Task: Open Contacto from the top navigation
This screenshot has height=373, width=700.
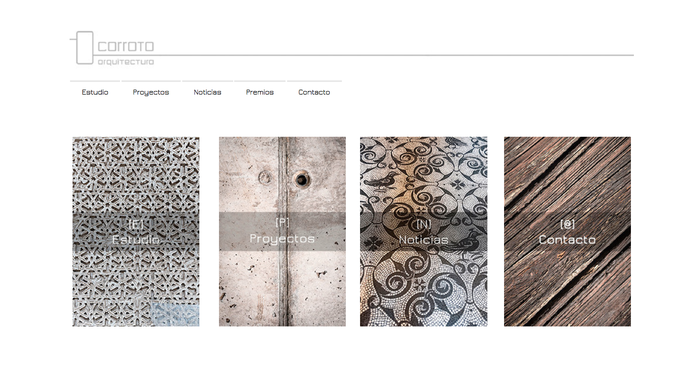Action: tap(314, 92)
